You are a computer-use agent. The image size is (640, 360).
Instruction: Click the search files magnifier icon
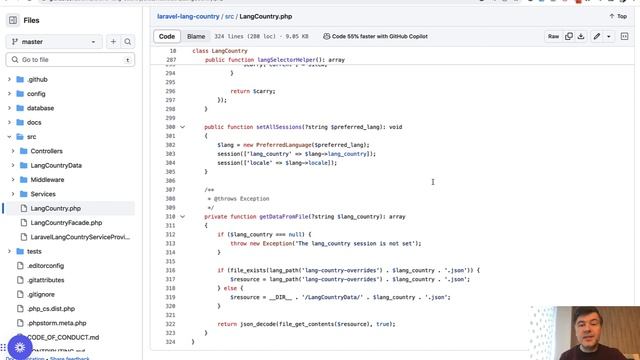click(x=127, y=42)
